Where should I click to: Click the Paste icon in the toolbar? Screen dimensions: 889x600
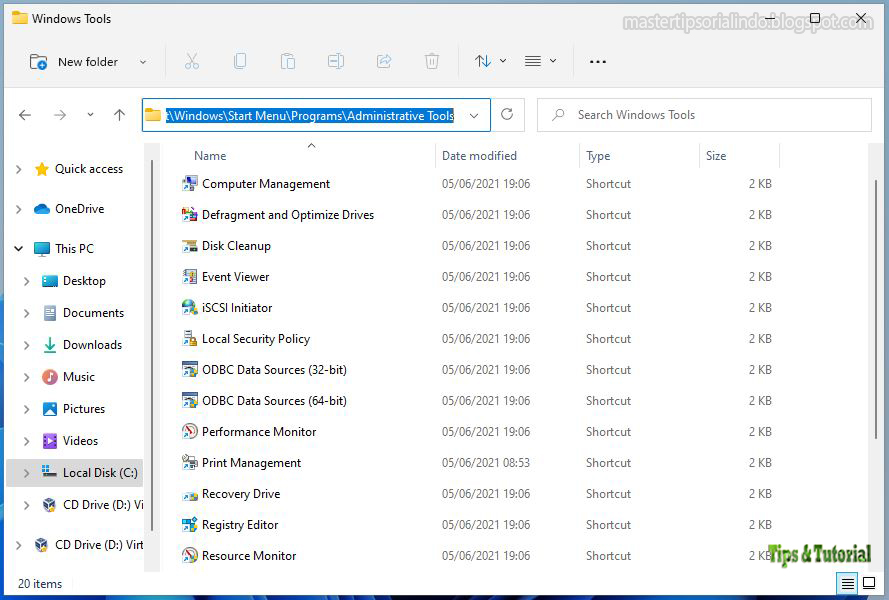(288, 61)
